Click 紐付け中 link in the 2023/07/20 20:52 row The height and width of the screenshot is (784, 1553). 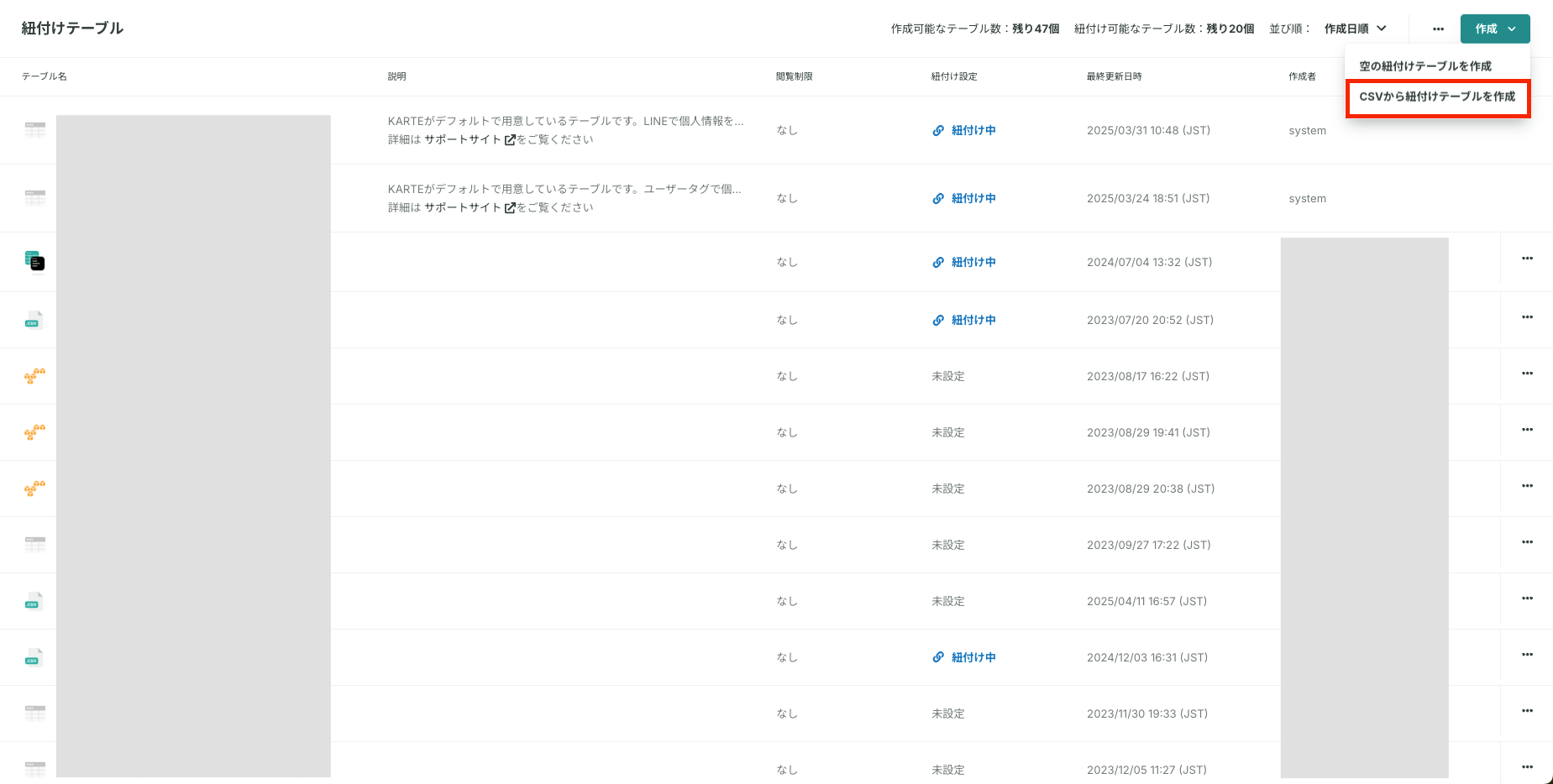(x=973, y=320)
